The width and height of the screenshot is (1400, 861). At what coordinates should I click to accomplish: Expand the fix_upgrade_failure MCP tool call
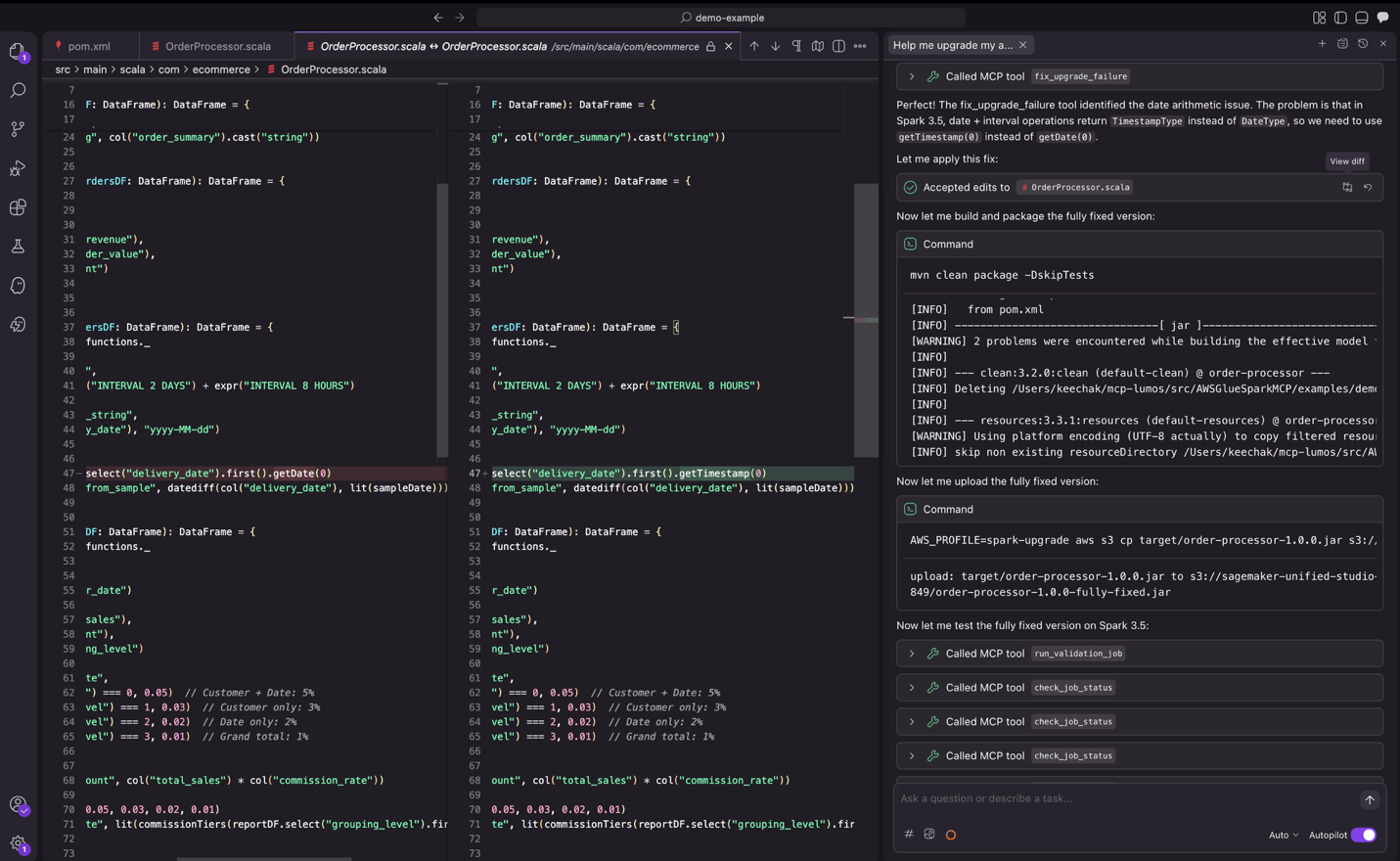(x=912, y=76)
